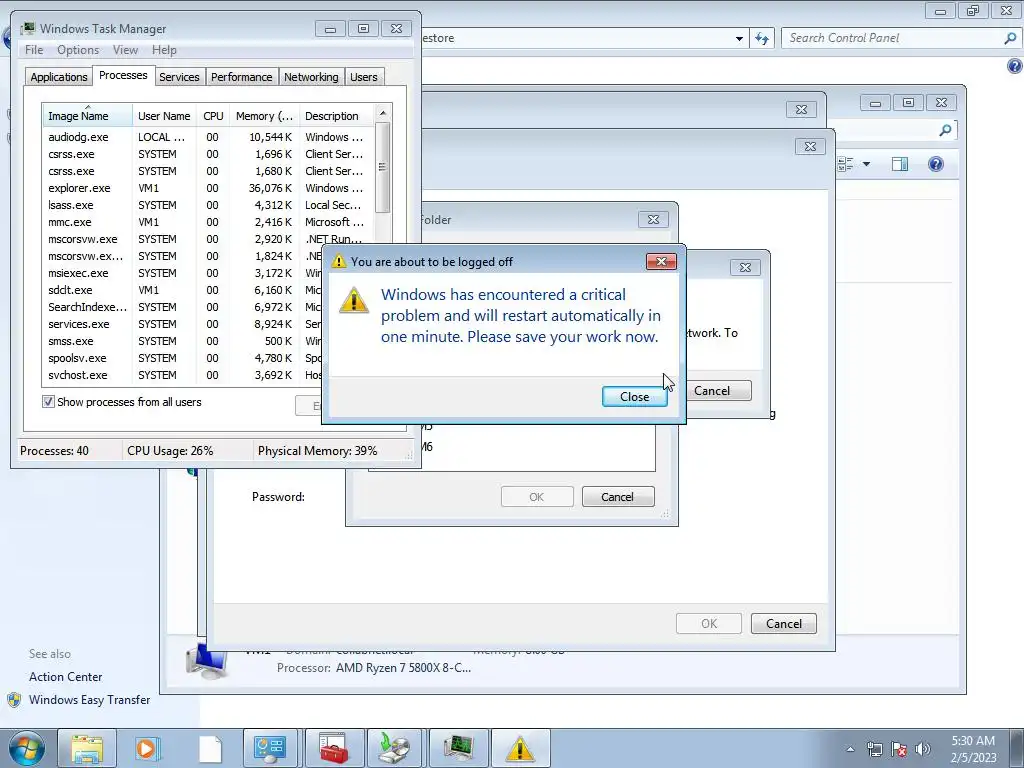Close the folder browse dialog with X
Viewport: 1024px width, 768px height.
click(x=653, y=220)
